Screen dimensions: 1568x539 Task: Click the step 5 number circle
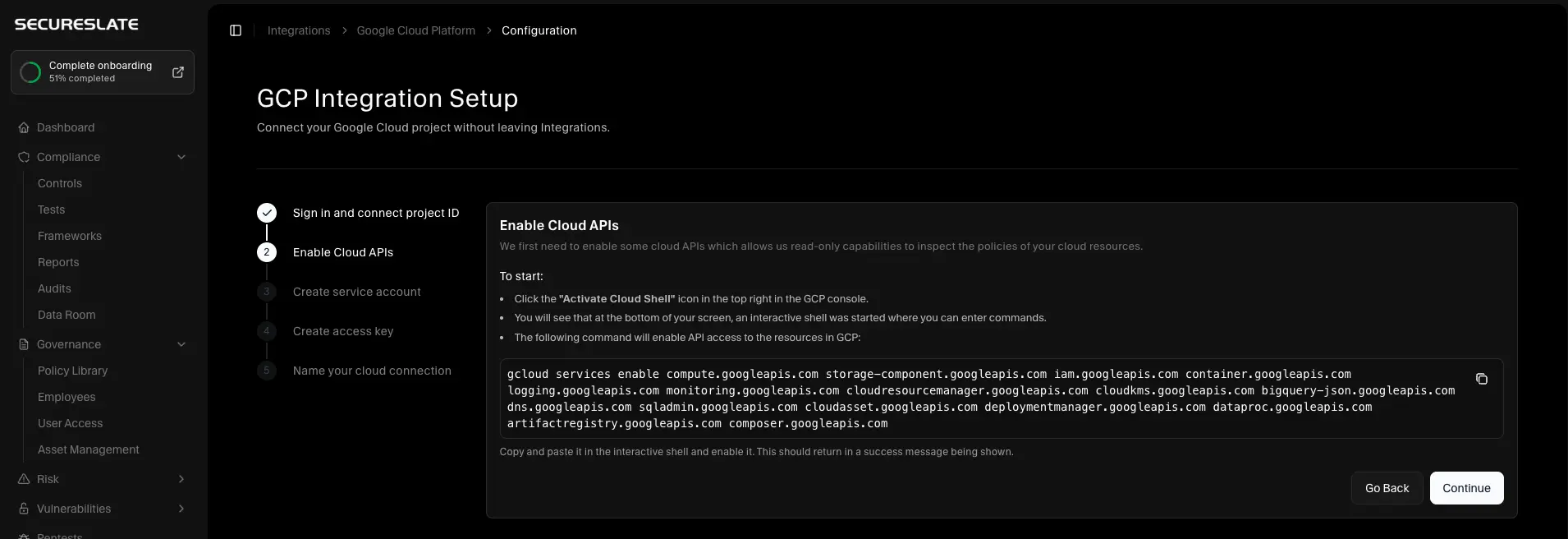tap(267, 371)
